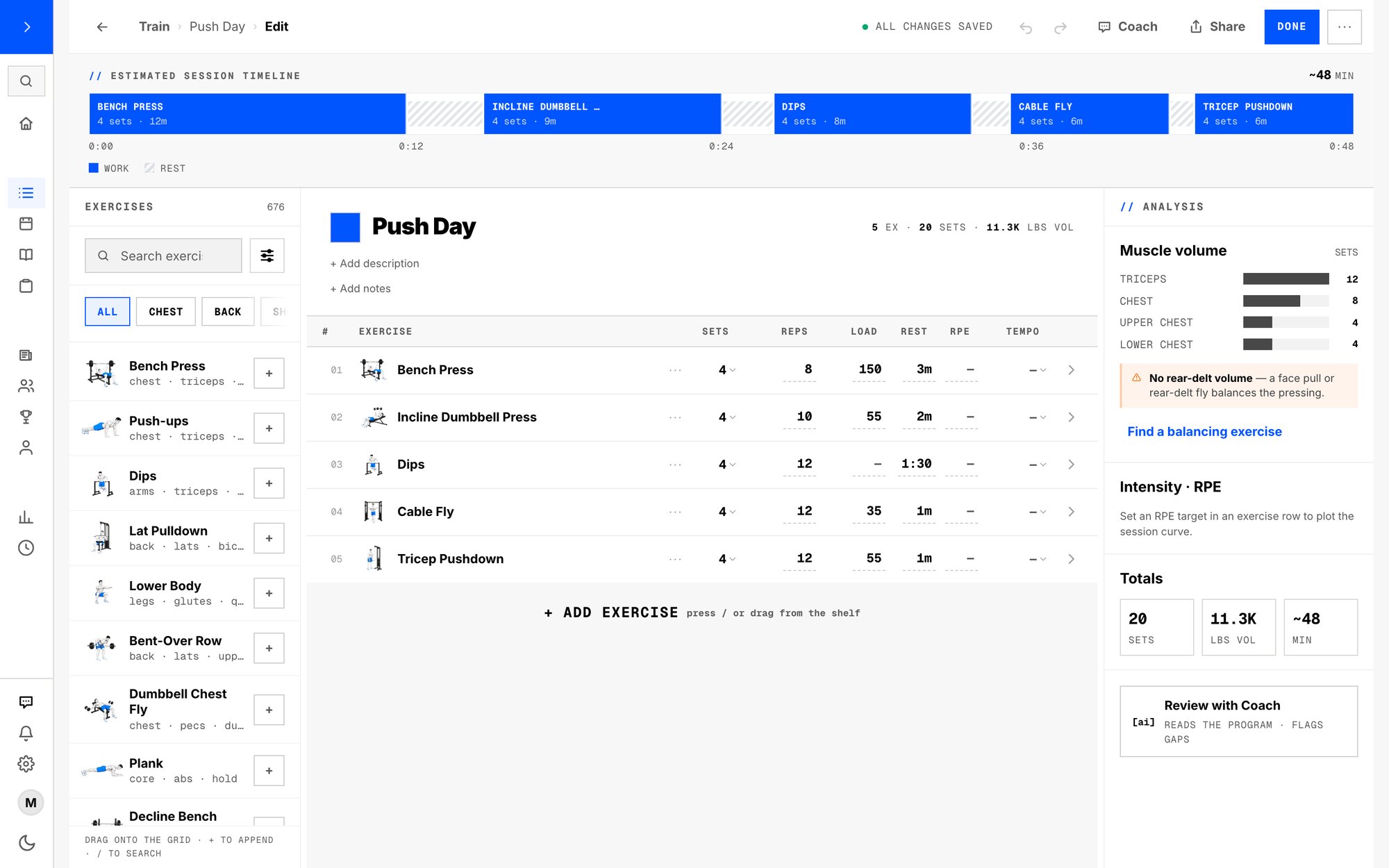Open Incline Dumbbell Press tempo dropdown
Screen dimensions: 1389x868
pos(1038,417)
